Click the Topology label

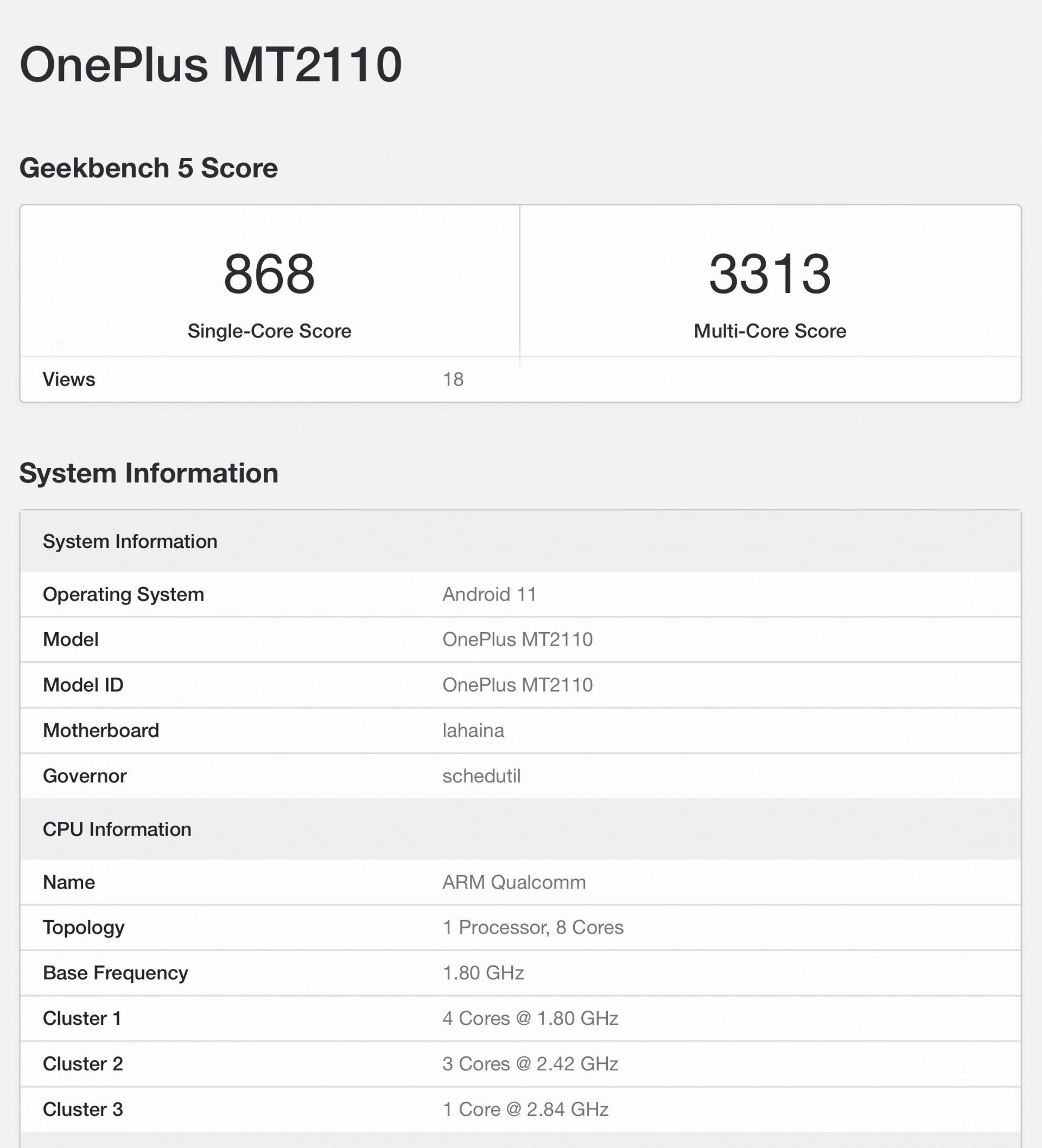coord(84,928)
